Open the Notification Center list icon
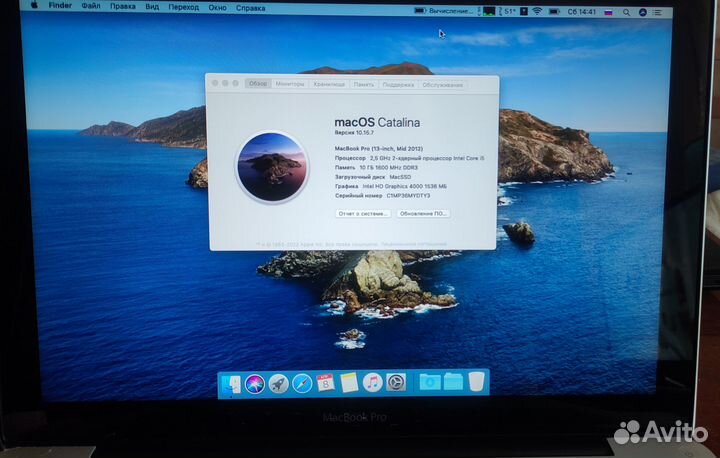The image size is (720, 458). click(x=658, y=13)
